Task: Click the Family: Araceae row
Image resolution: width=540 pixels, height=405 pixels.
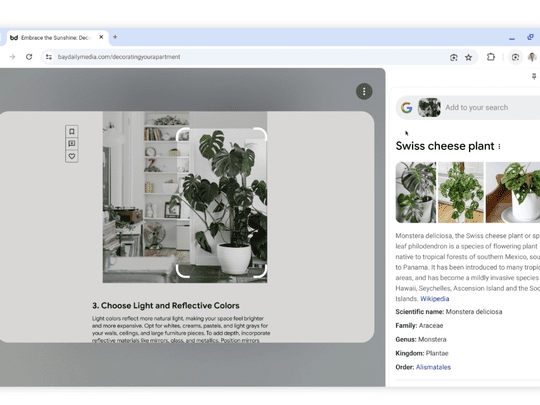Action: tap(419, 325)
